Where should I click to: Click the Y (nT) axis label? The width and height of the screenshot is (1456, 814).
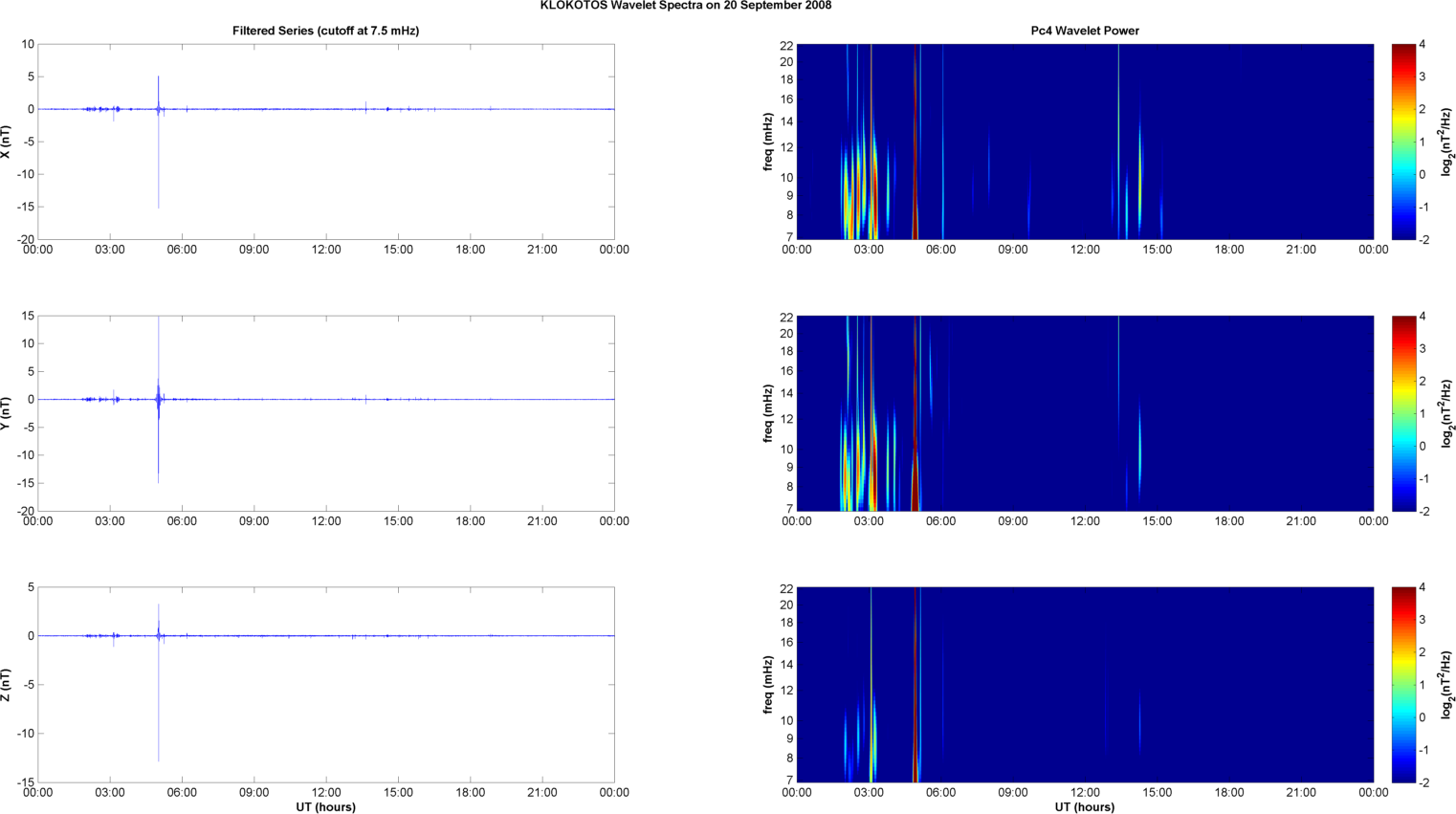[x=6, y=413]
